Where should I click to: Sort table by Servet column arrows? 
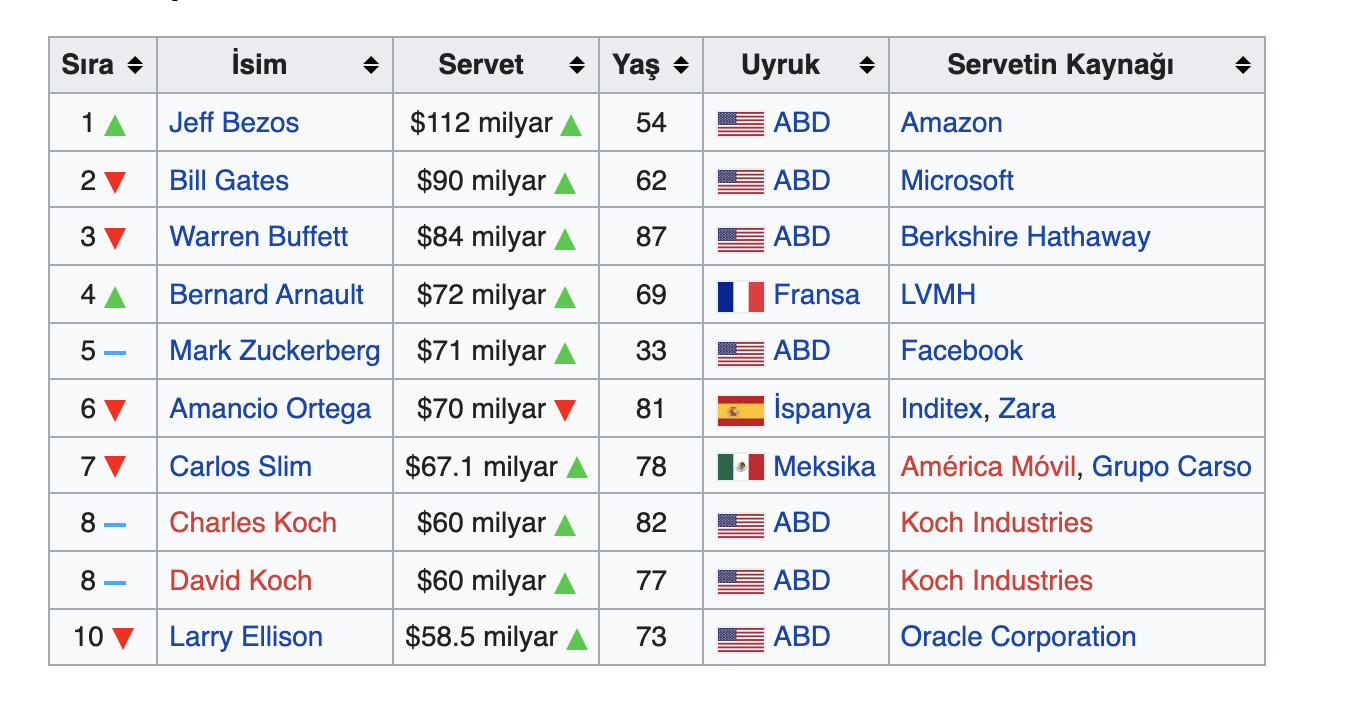coord(577,66)
